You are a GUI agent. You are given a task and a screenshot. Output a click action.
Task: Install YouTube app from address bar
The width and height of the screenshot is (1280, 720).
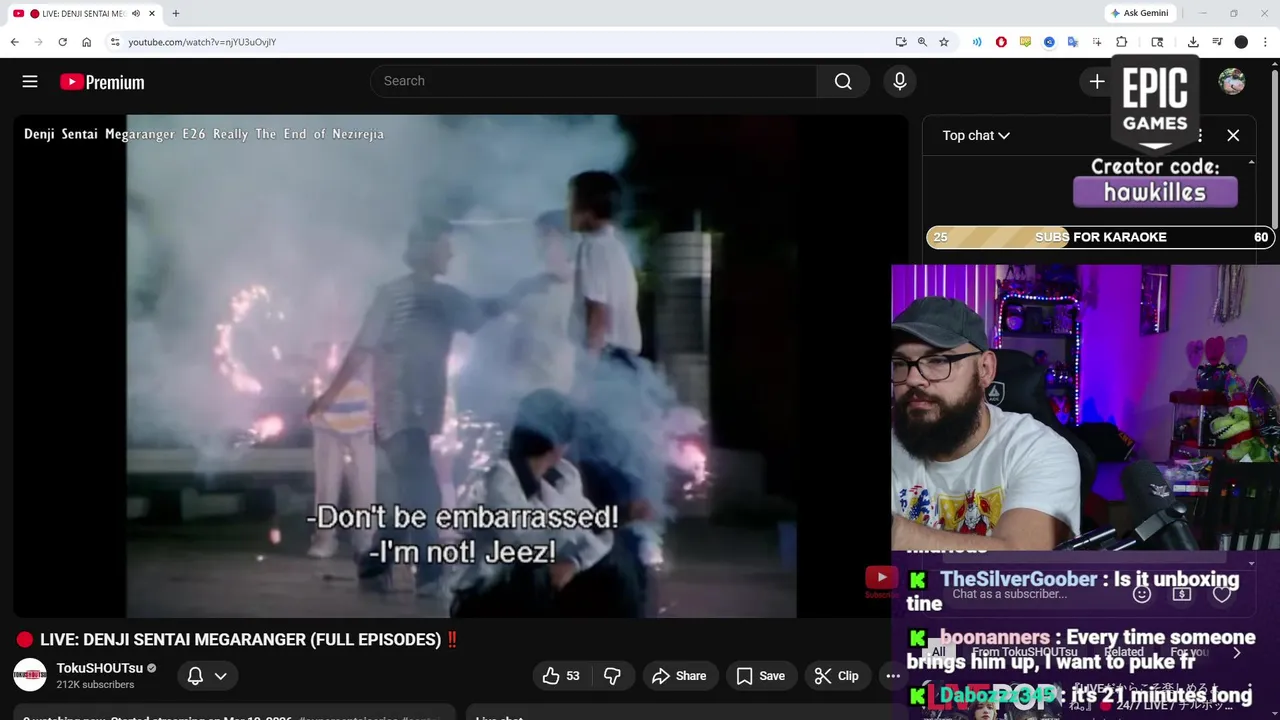[x=901, y=42]
